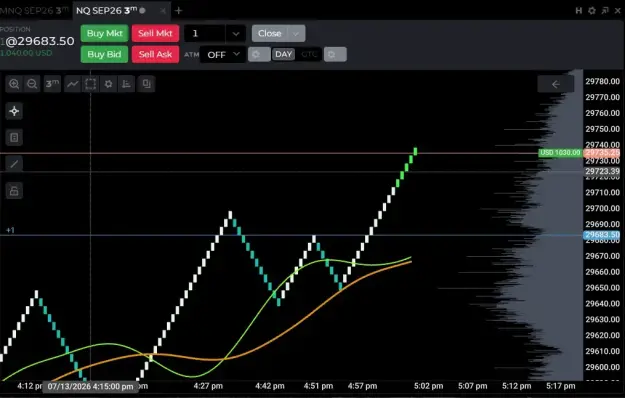The height and width of the screenshot is (398, 625).
Task: Click Buy Mkt button
Action: 104,33
